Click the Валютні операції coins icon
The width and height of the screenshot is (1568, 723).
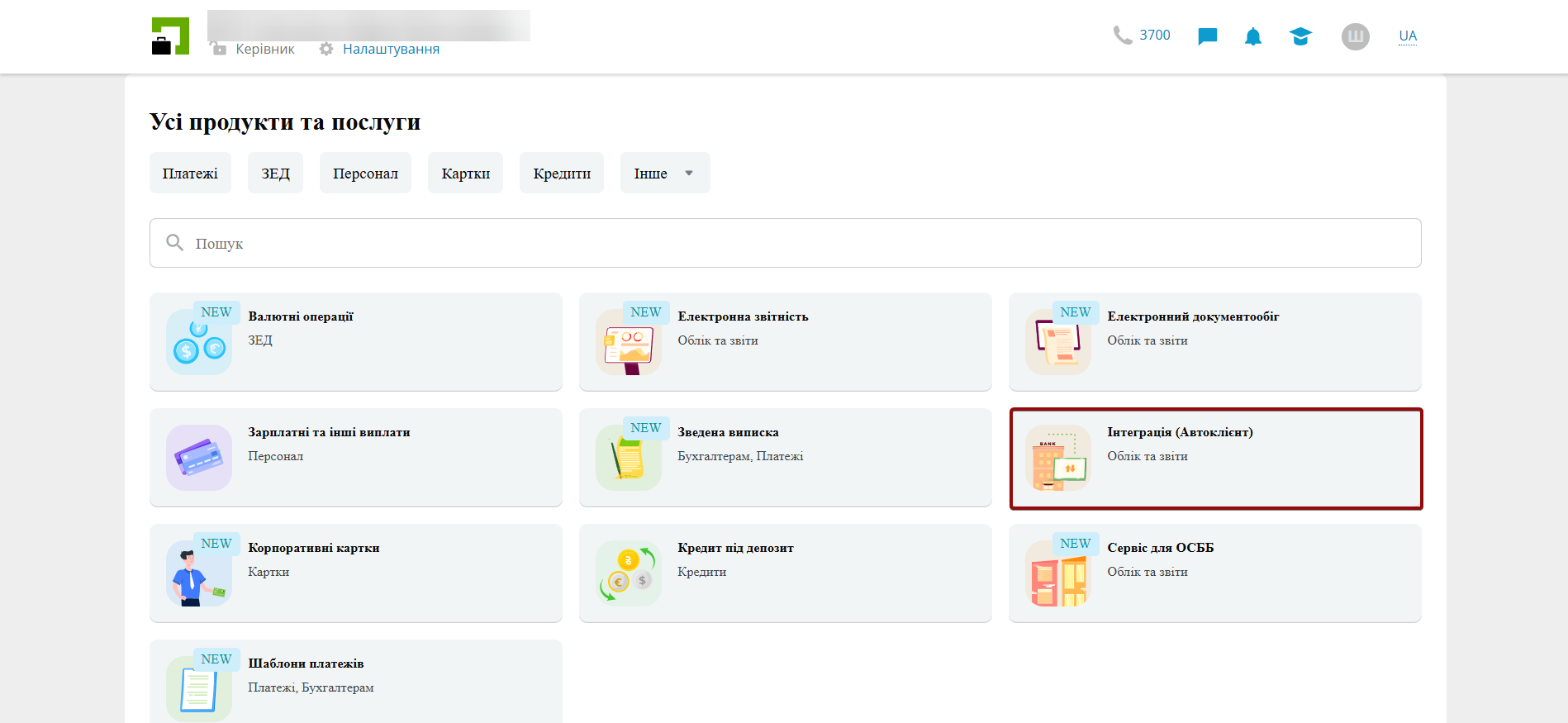pos(199,342)
